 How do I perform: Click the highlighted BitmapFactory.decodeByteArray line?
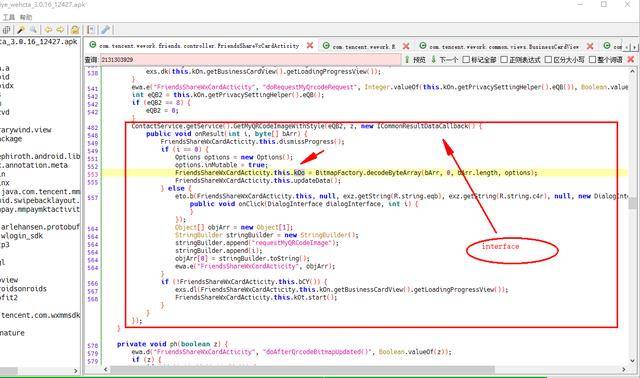pos(356,173)
